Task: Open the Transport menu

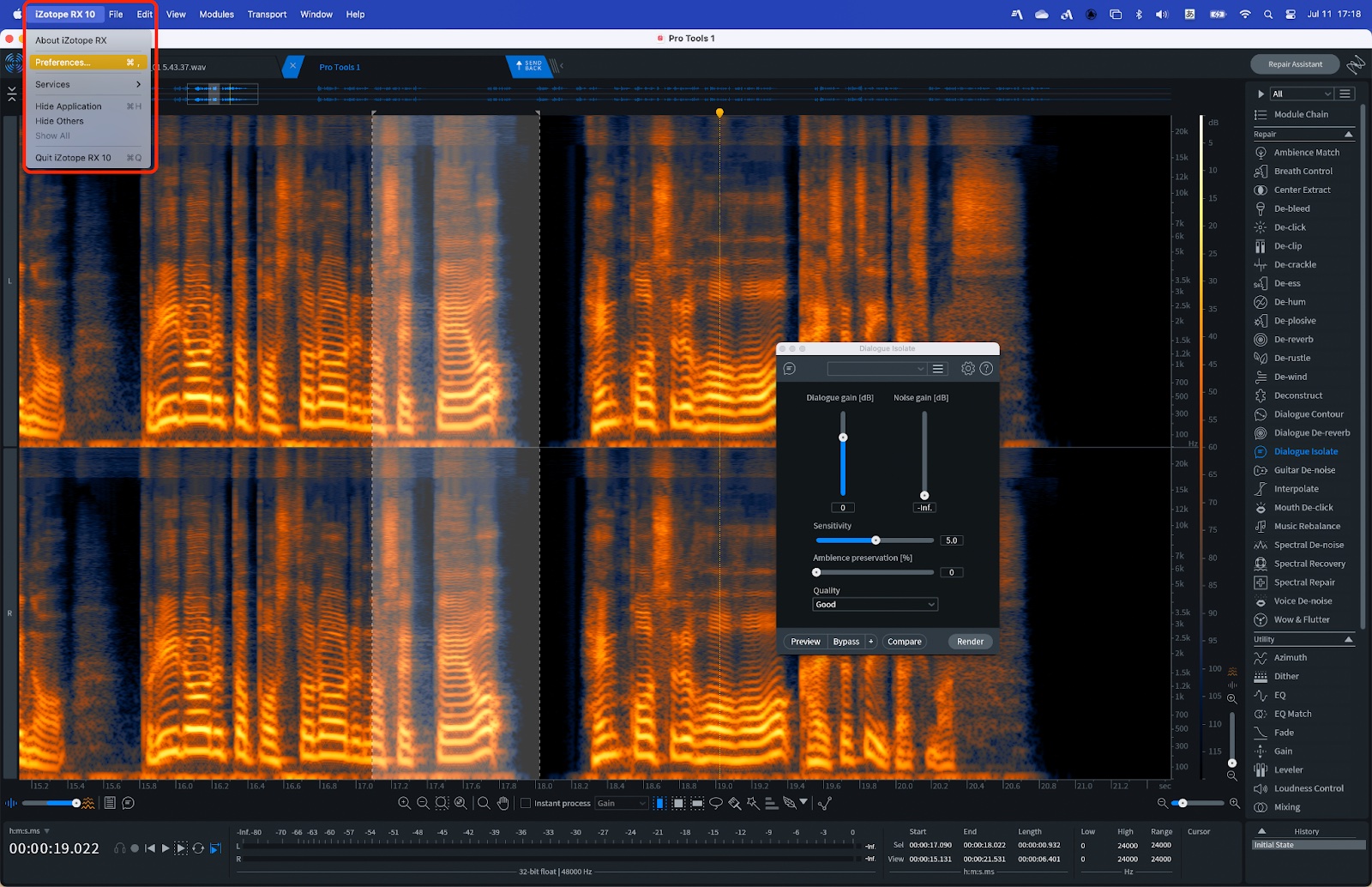Action: (x=267, y=15)
